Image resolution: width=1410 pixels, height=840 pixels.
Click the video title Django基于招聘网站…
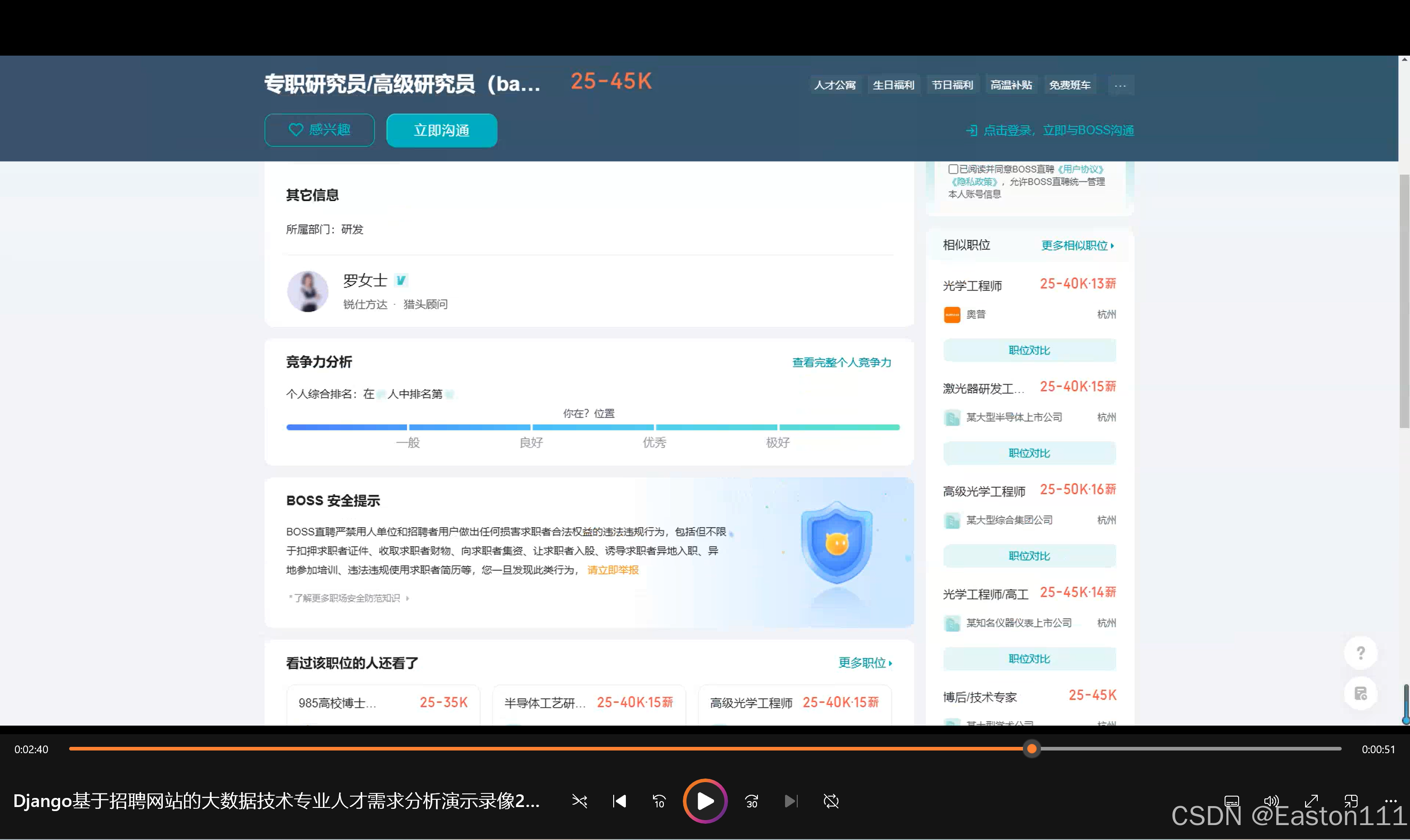[276, 801]
